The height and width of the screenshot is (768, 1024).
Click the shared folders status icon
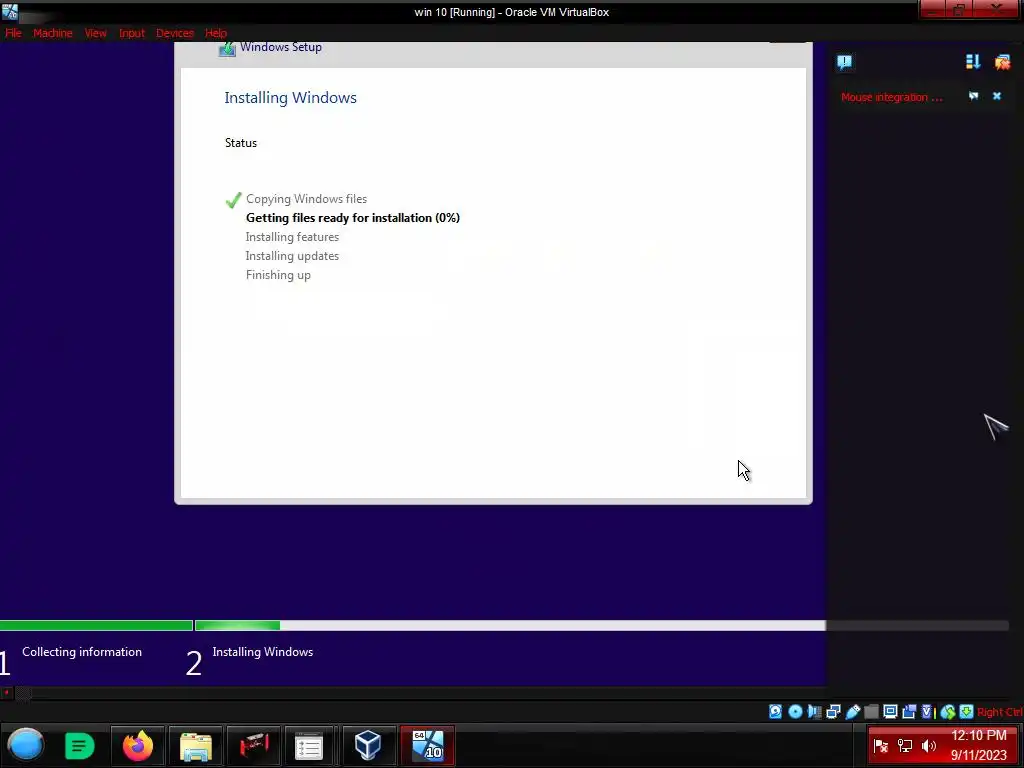(x=871, y=711)
